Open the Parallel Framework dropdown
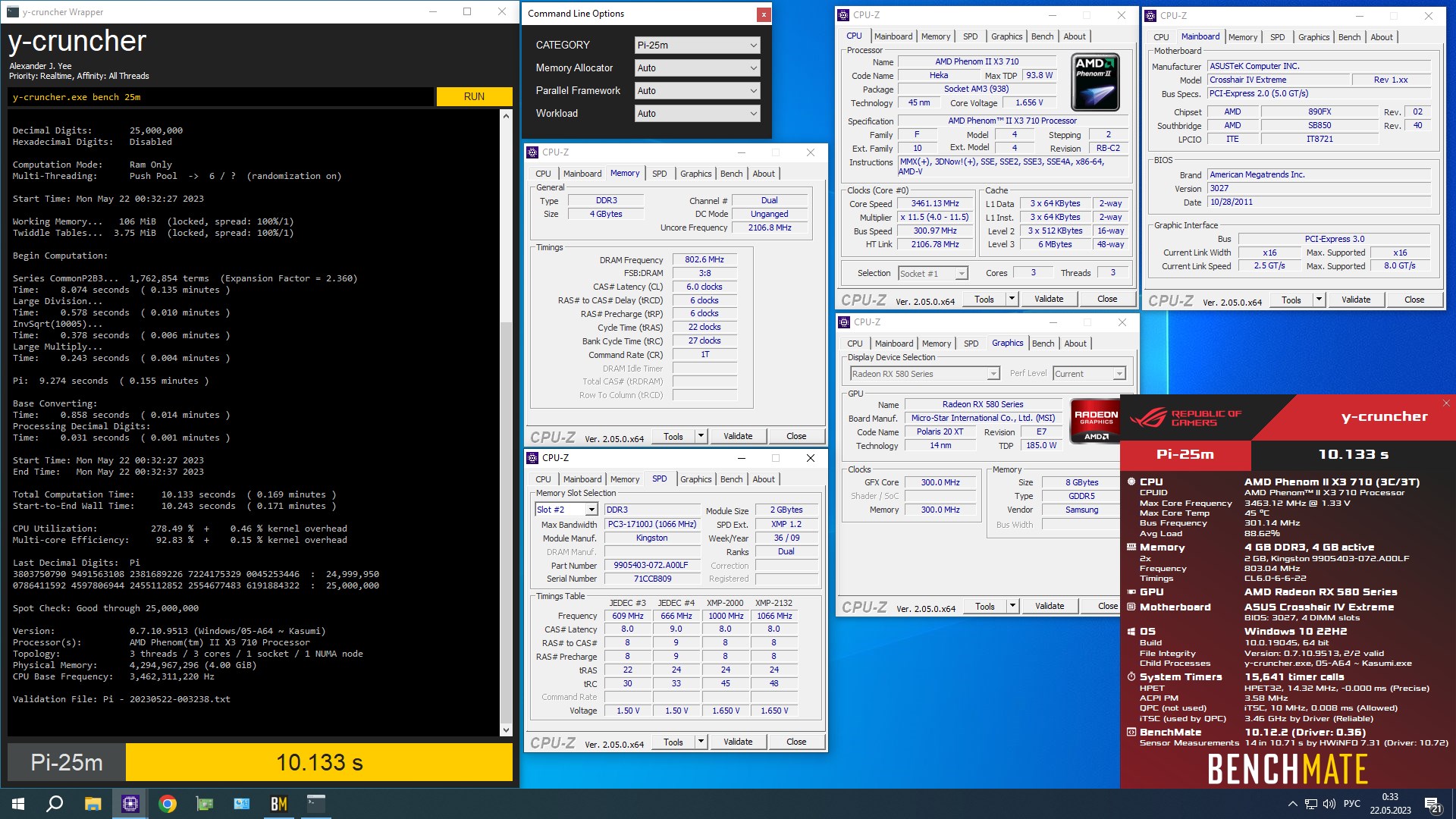 [x=696, y=91]
